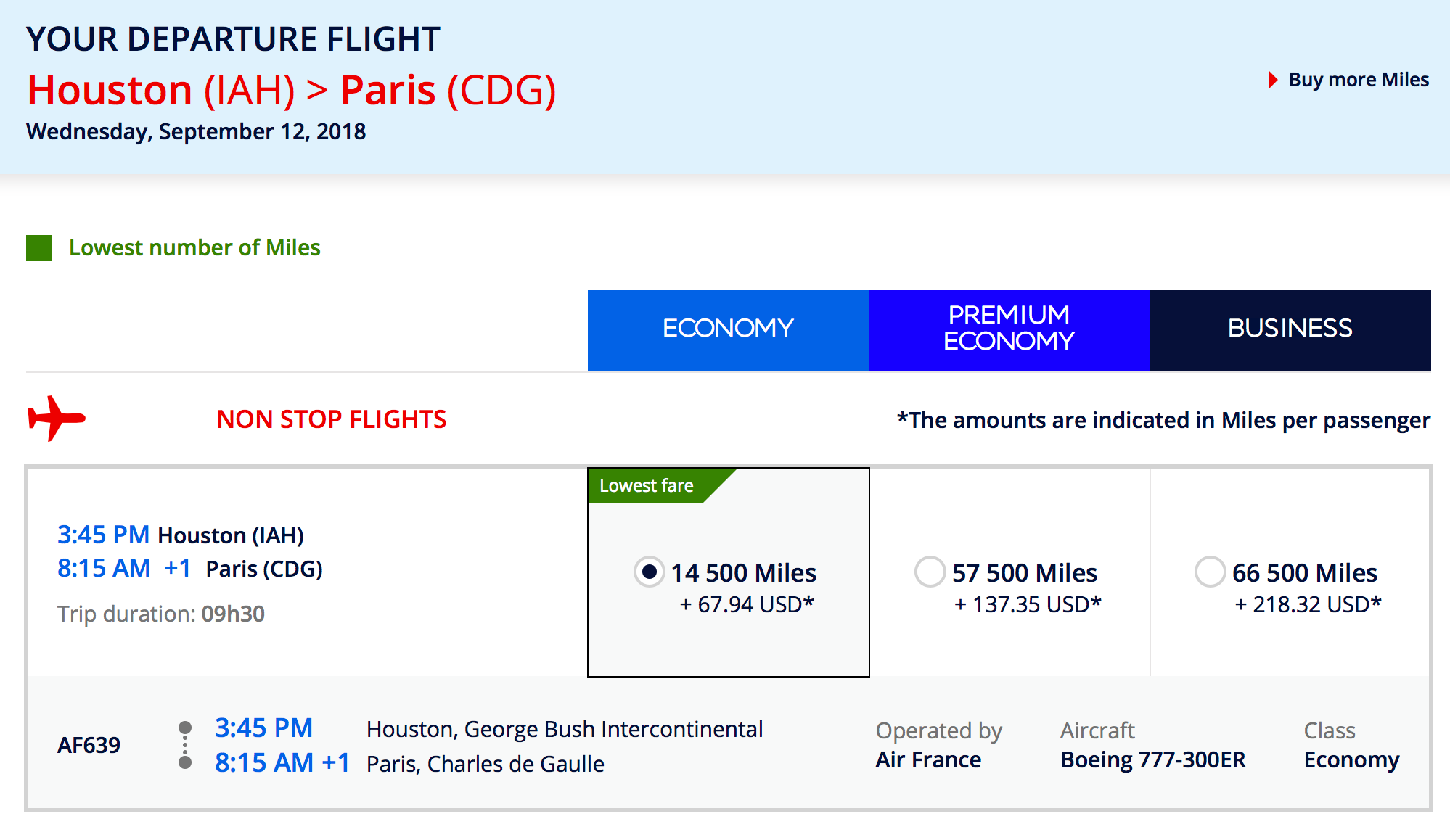Click the flight route dots icon next to AF639

pos(185,745)
